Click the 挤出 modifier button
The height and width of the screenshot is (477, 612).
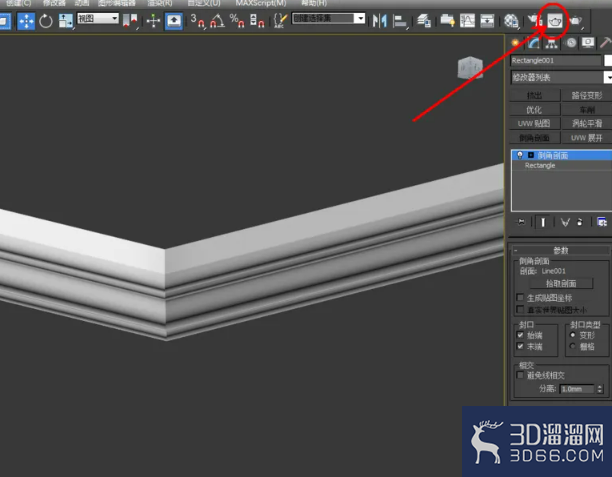click(x=534, y=95)
